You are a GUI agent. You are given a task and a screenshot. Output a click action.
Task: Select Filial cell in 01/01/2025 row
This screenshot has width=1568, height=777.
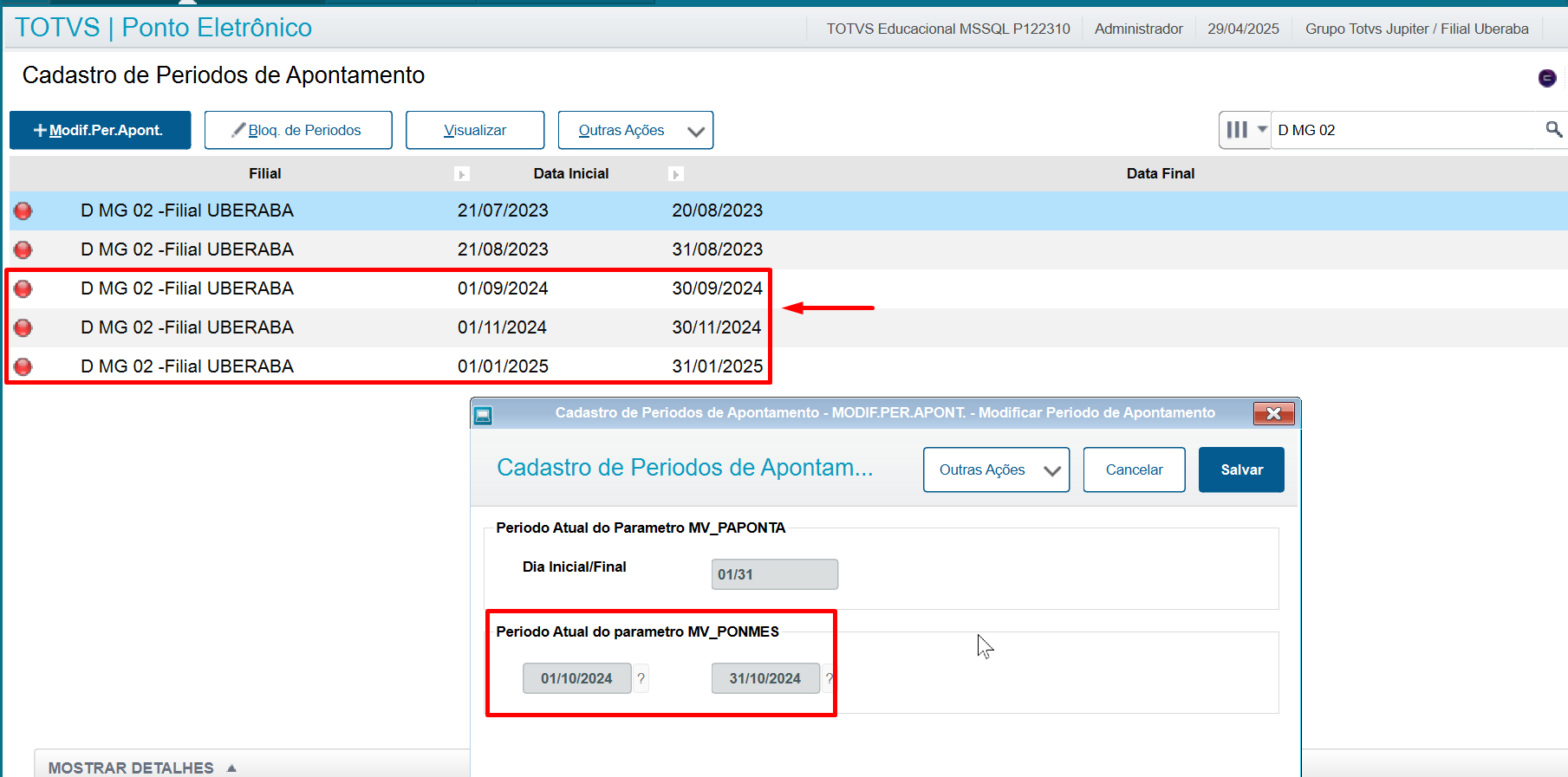coord(187,366)
